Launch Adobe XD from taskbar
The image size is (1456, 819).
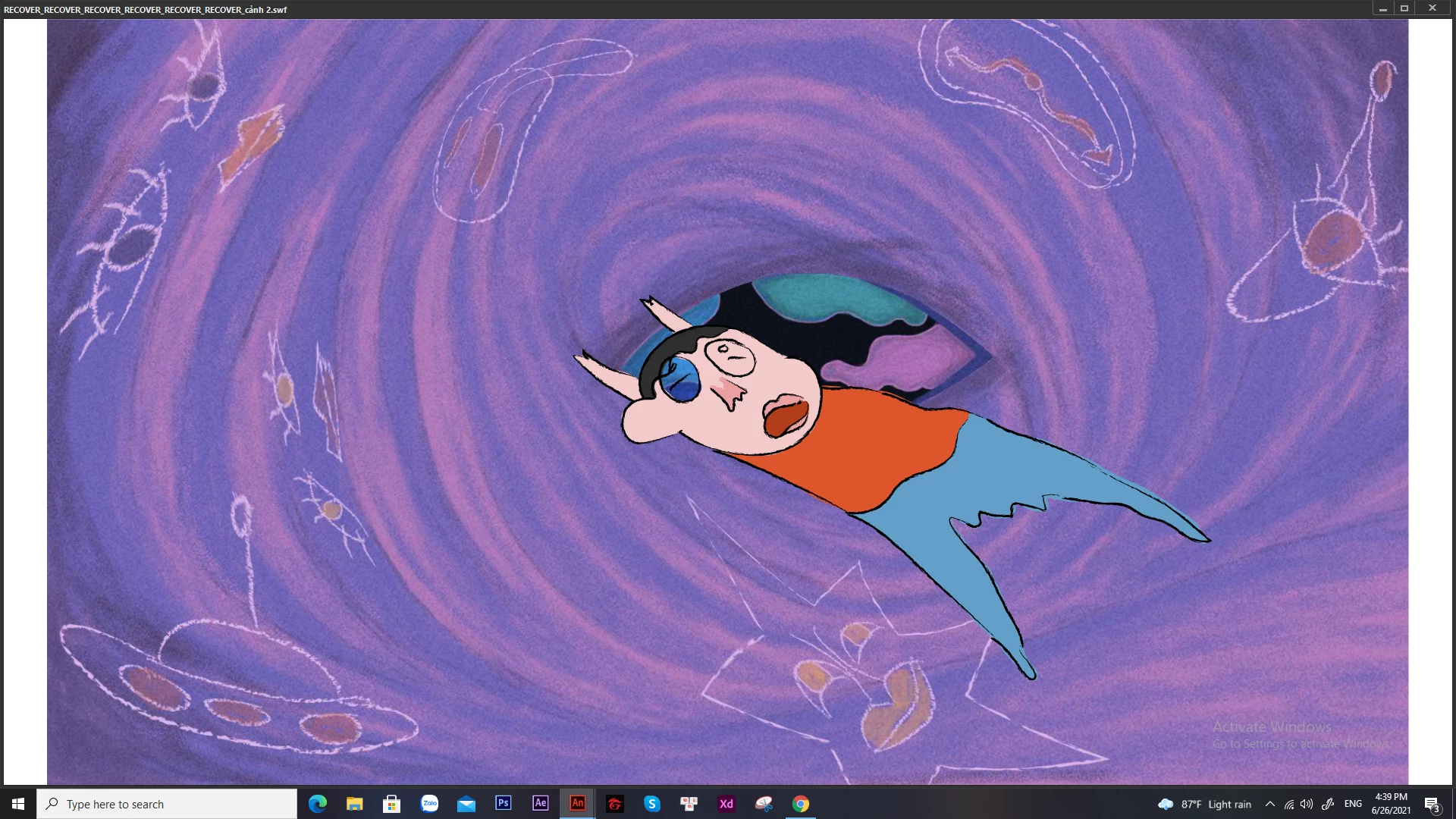pos(726,804)
